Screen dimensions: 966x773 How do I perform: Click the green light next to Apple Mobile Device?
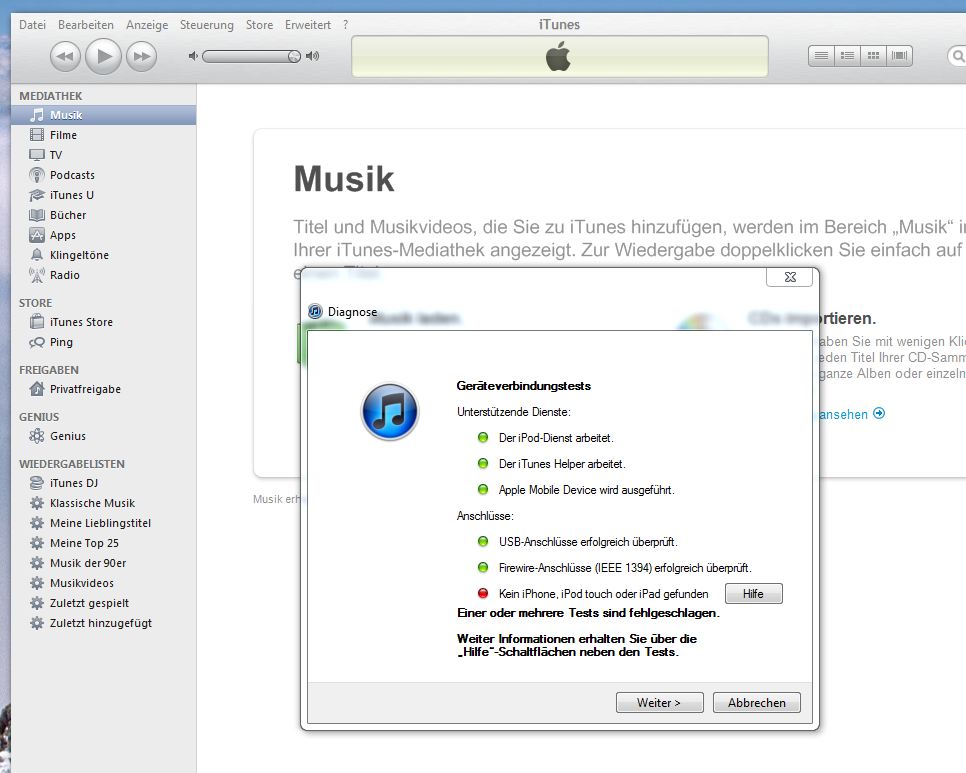(x=483, y=490)
